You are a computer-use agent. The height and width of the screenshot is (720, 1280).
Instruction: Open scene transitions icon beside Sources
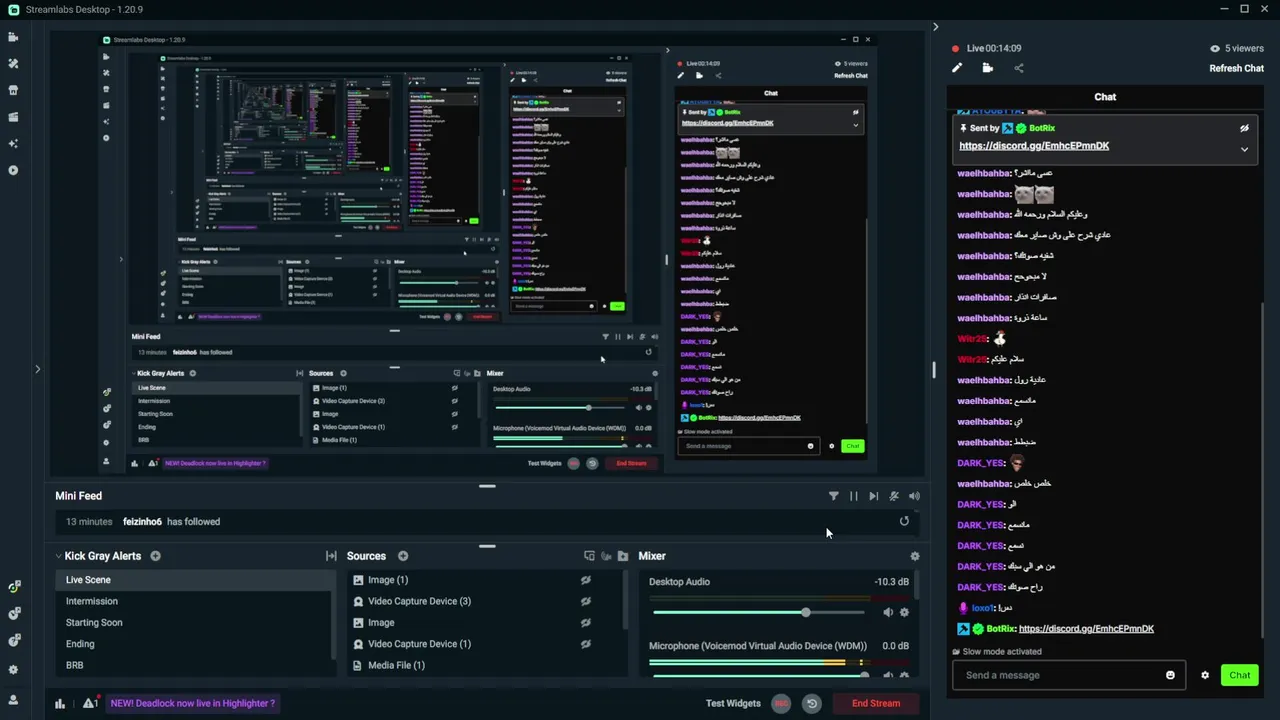click(331, 556)
